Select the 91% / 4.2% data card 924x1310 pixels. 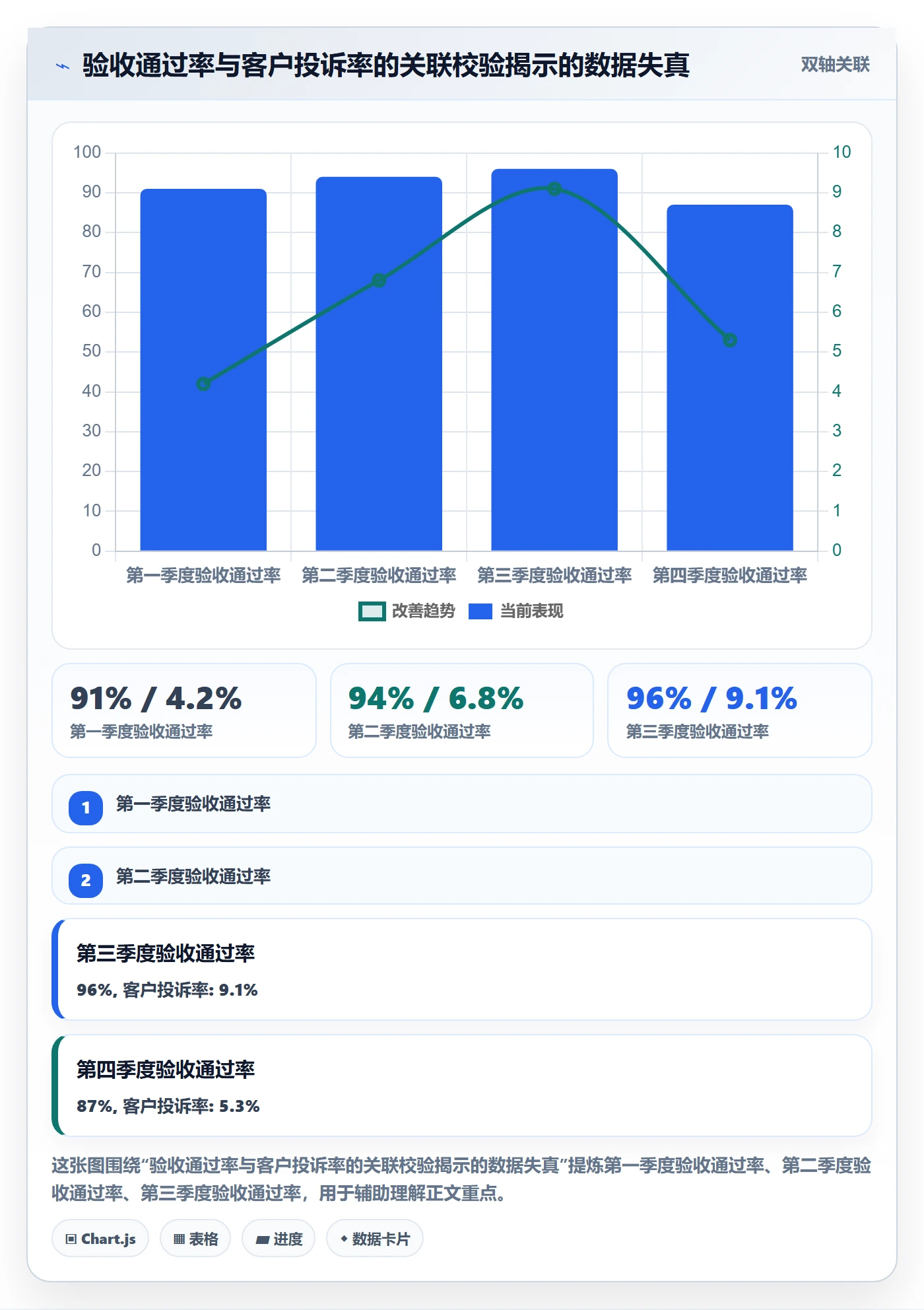[184, 710]
